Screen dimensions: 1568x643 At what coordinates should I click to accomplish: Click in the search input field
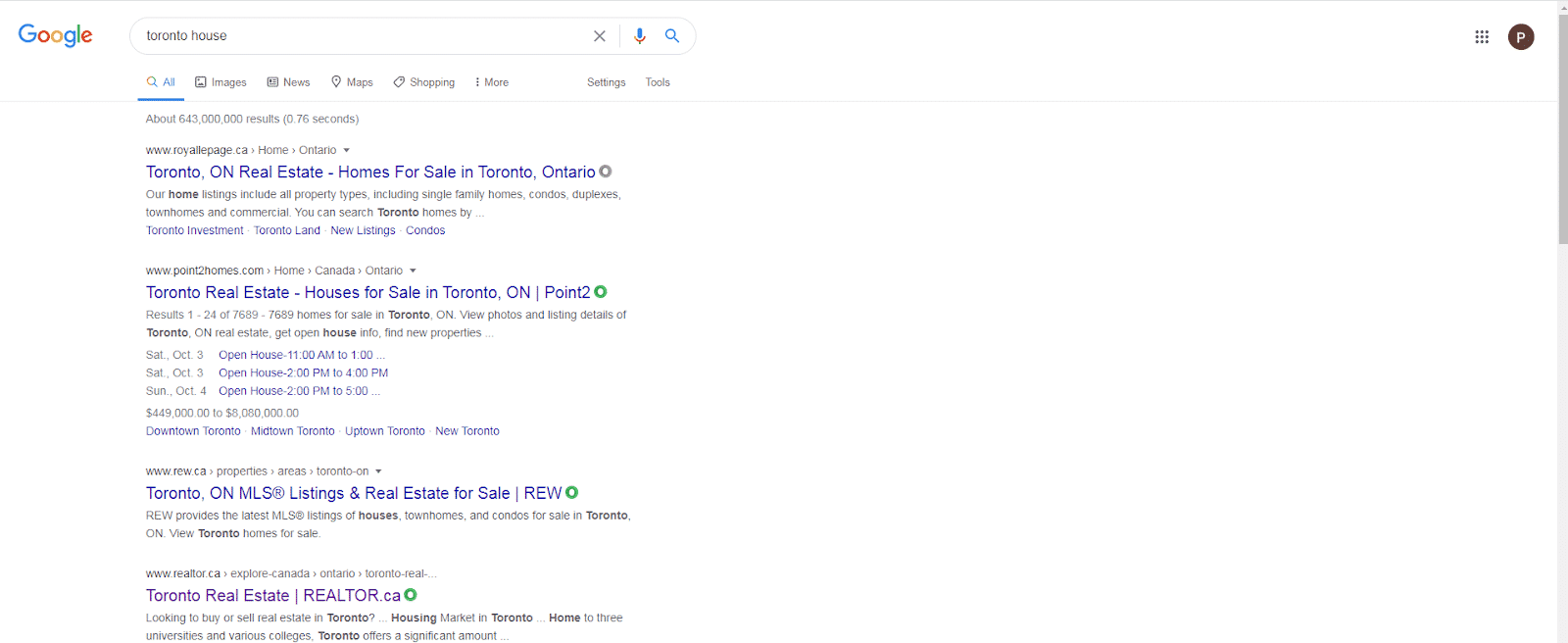(363, 36)
